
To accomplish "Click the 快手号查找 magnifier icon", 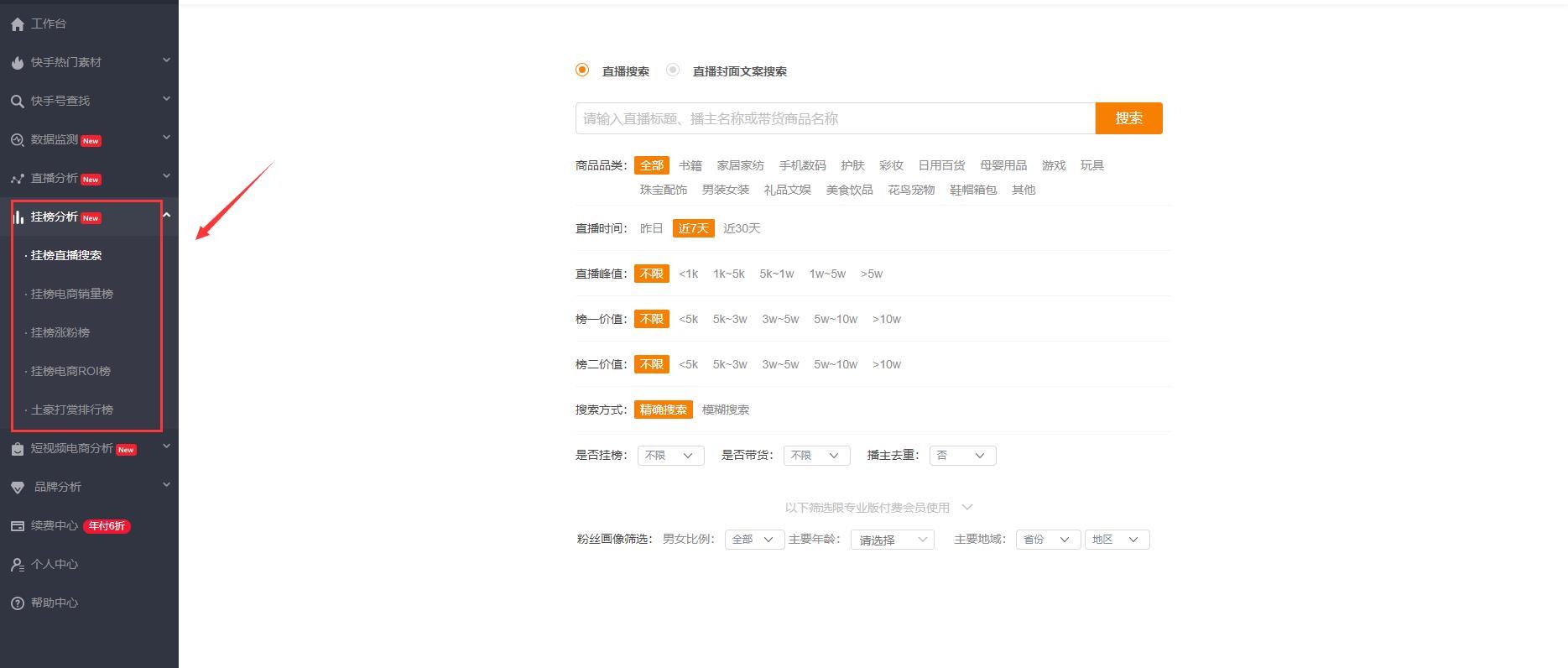I will tap(18, 102).
